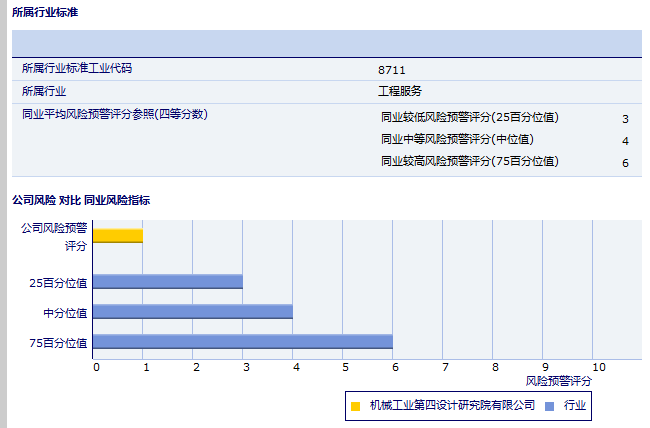Click the 公司风险预警评分 axis label

(x=54, y=237)
